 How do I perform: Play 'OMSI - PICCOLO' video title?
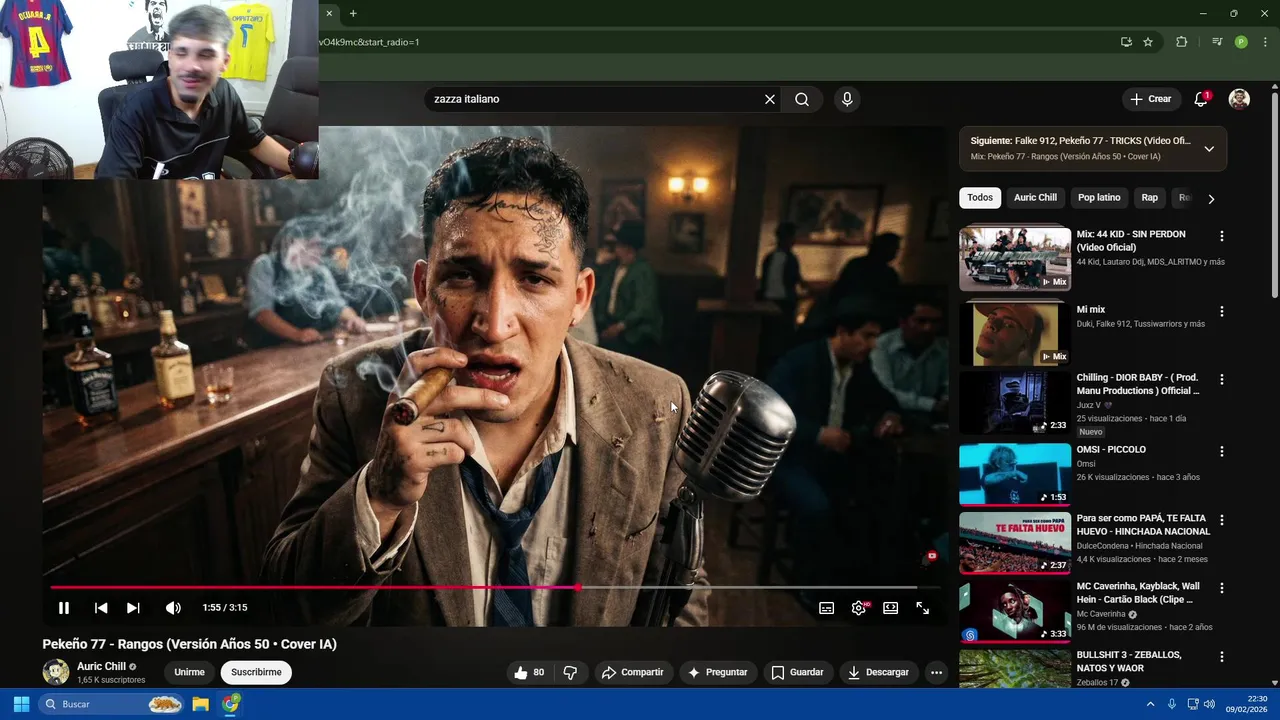(x=1111, y=450)
